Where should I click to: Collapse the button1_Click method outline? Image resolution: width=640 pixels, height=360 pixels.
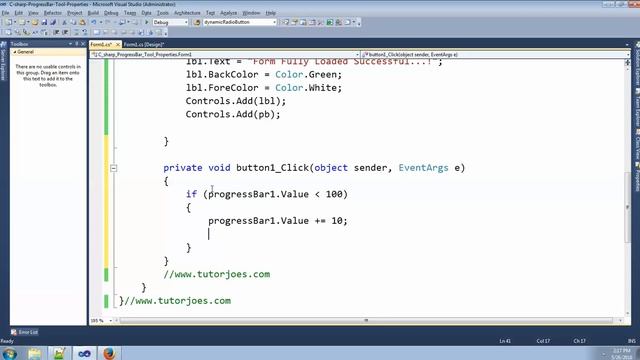pos(113,168)
